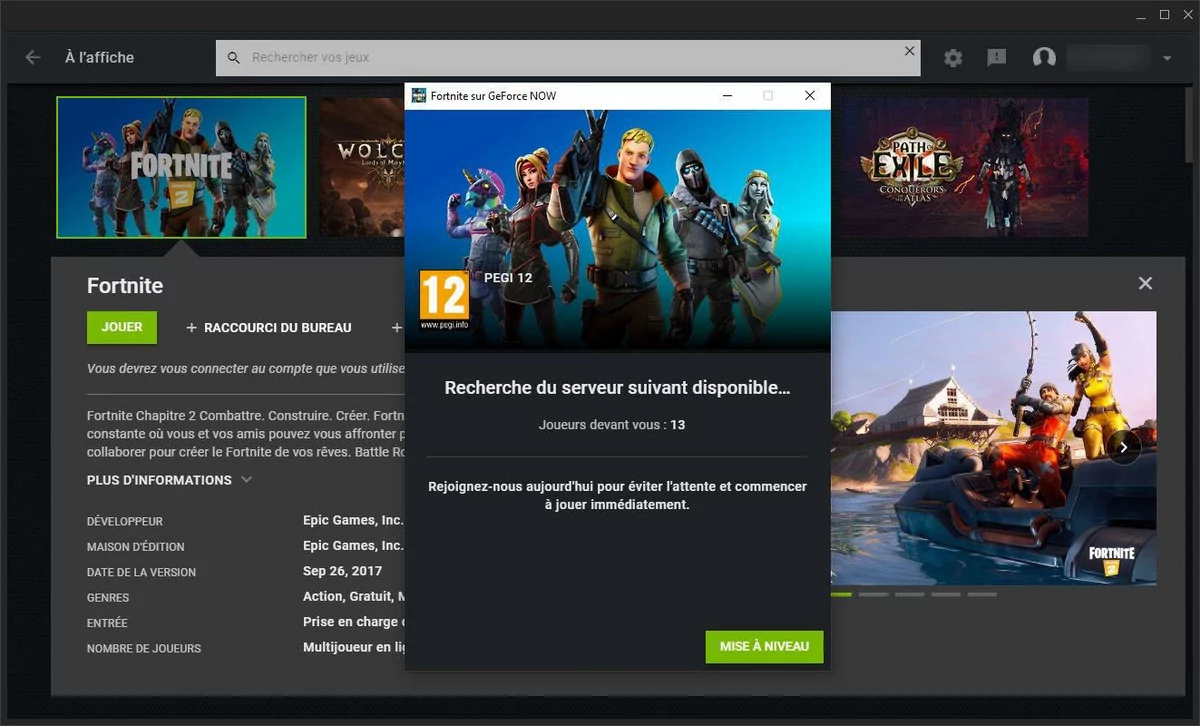Click the 'Fortnite' game title heading

(x=125, y=286)
